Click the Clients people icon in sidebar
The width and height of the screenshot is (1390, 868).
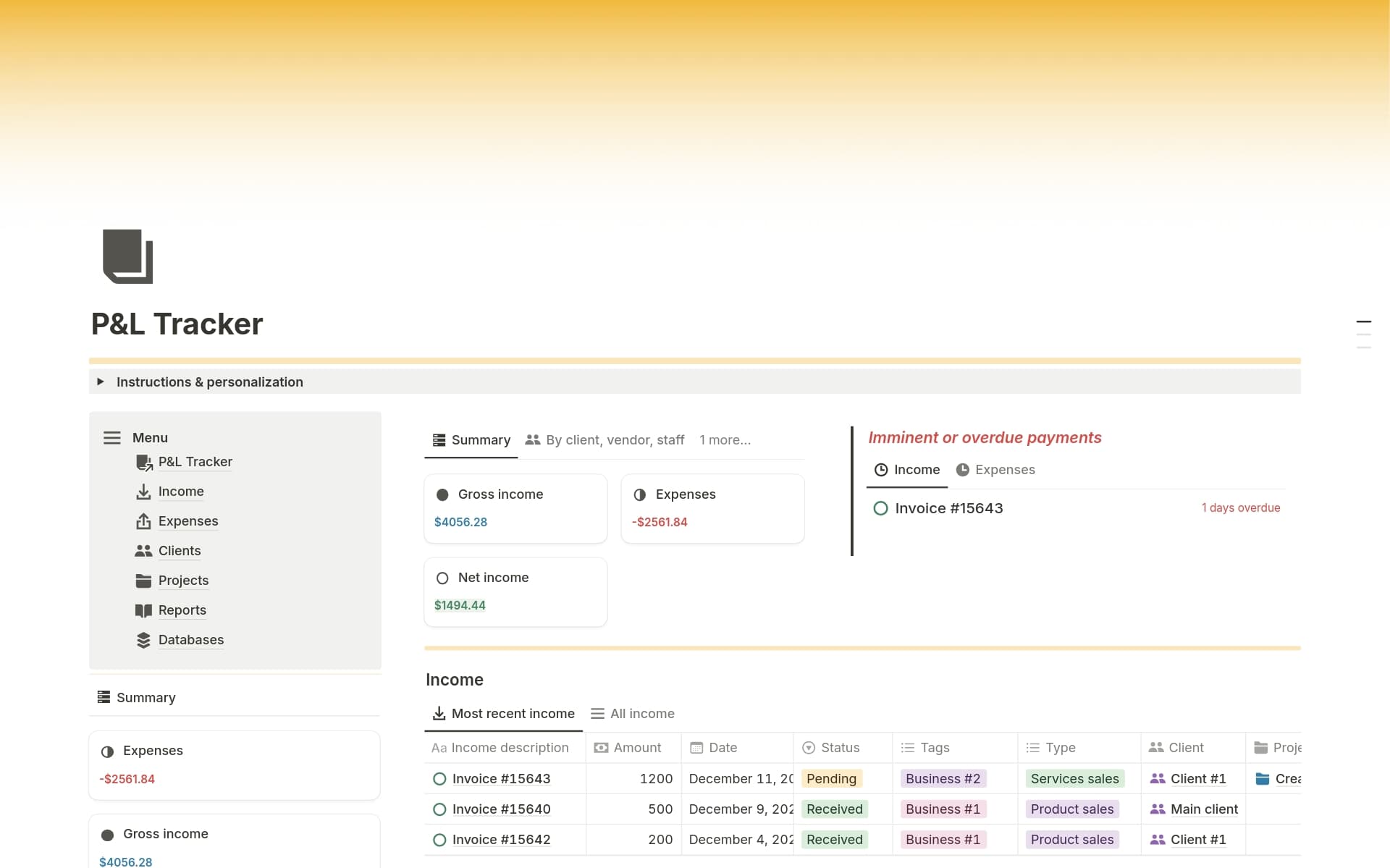pyautogui.click(x=144, y=551)
